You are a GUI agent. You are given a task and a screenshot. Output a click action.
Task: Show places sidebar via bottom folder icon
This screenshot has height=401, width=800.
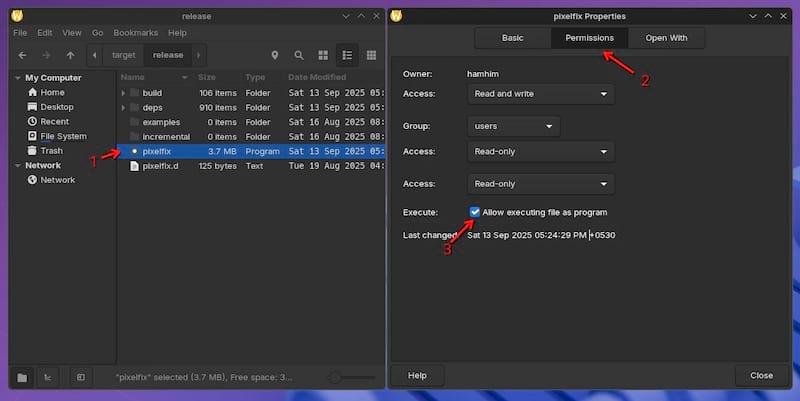22,378
